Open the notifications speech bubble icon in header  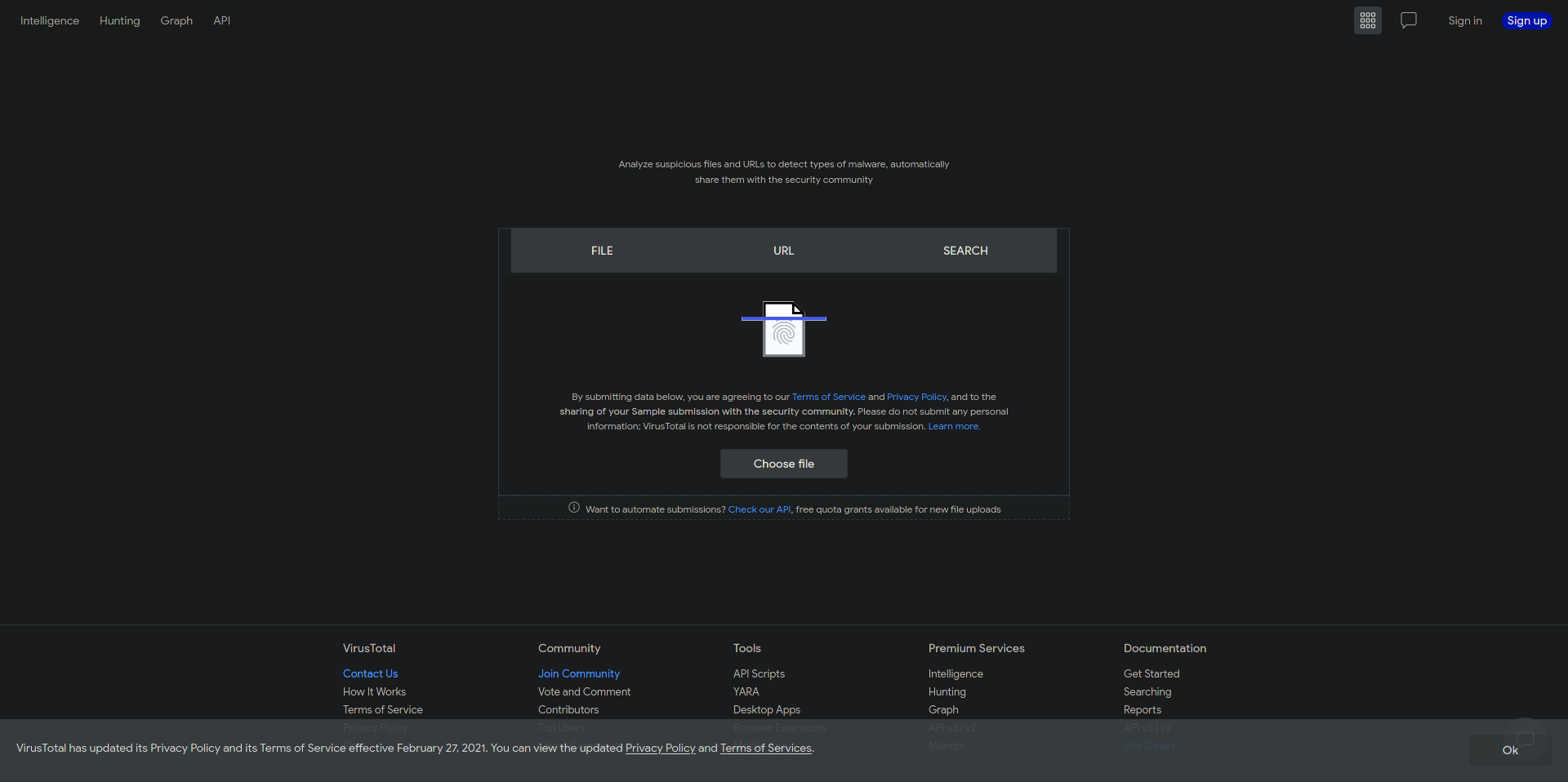[1409, 20]
